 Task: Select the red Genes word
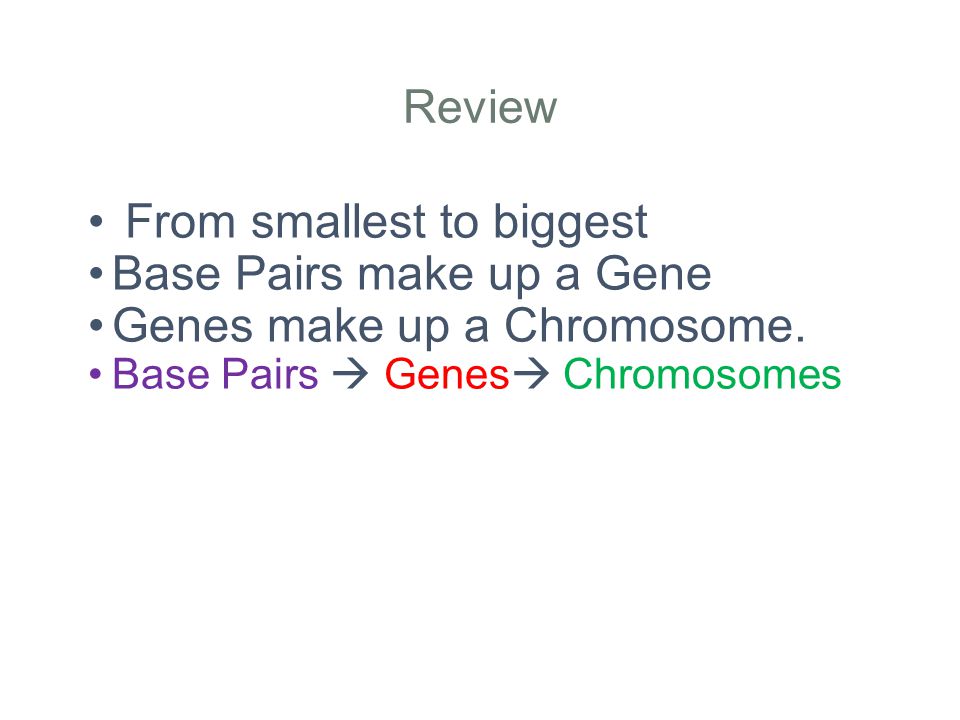(447, 374)
